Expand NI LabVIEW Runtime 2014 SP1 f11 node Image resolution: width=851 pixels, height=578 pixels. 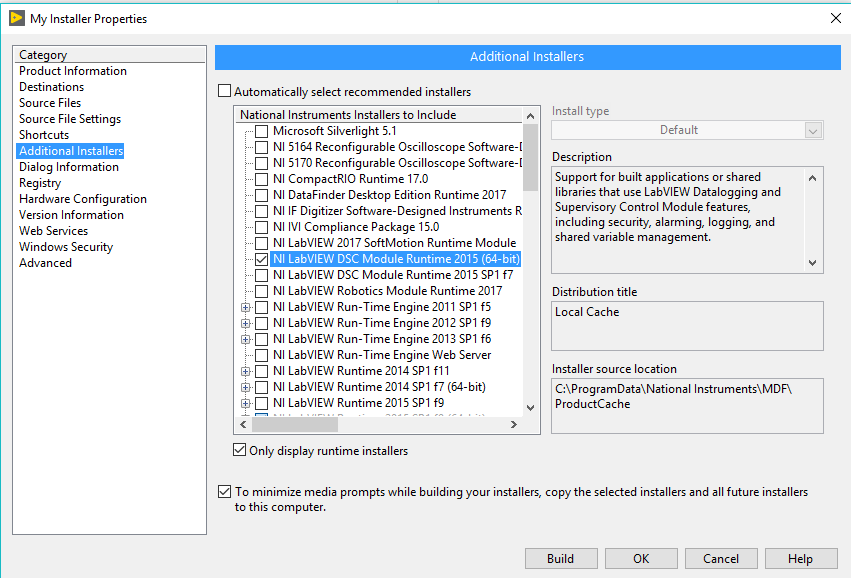click(246, 371)
